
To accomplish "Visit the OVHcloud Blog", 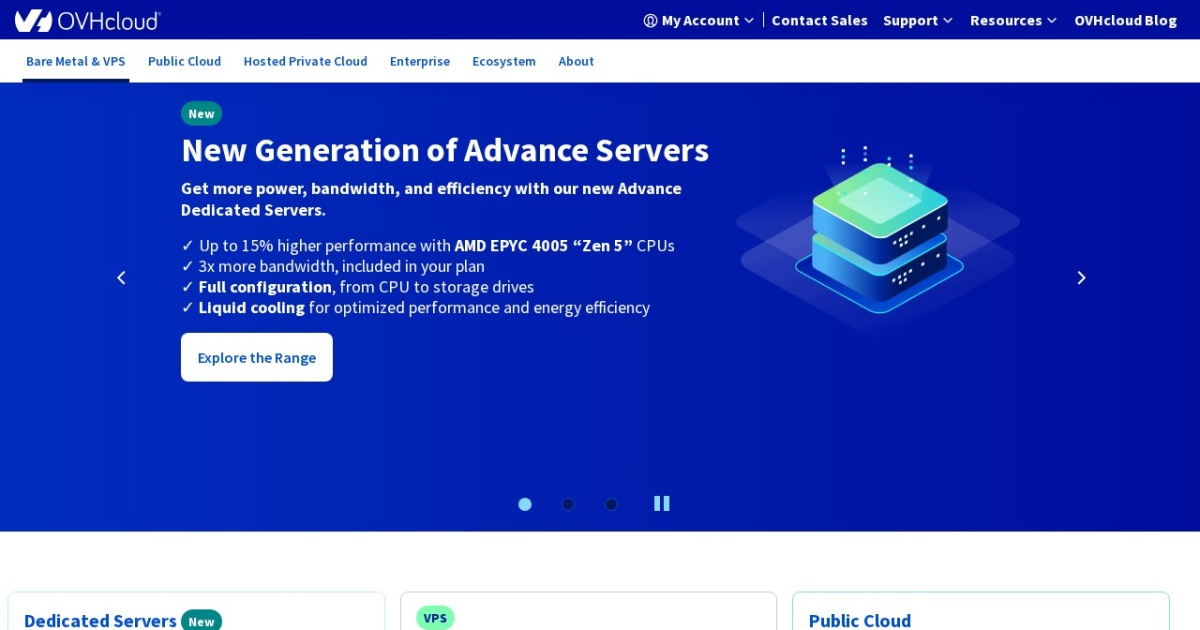I will (x=1125, y=20).
